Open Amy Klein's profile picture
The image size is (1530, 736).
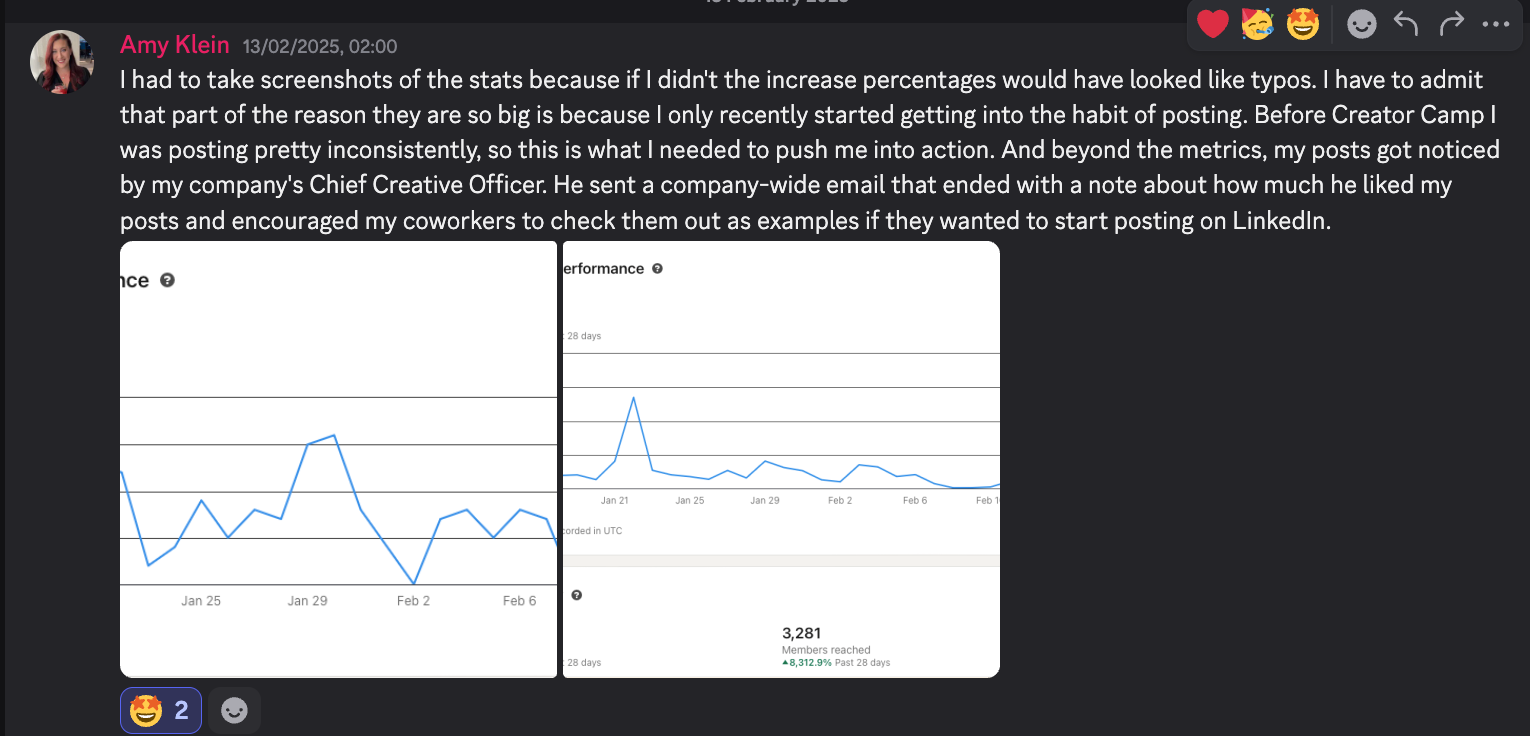point(62,62)
